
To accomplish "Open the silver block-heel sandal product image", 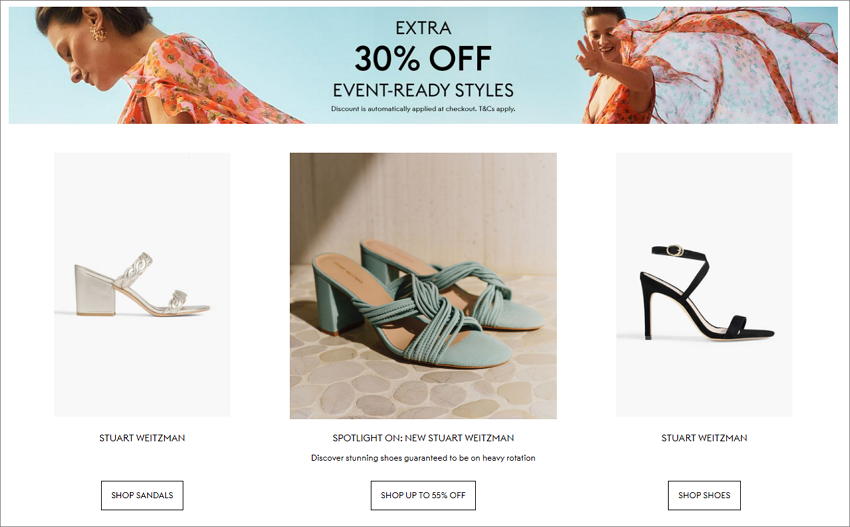I will (x=142, y=285).
